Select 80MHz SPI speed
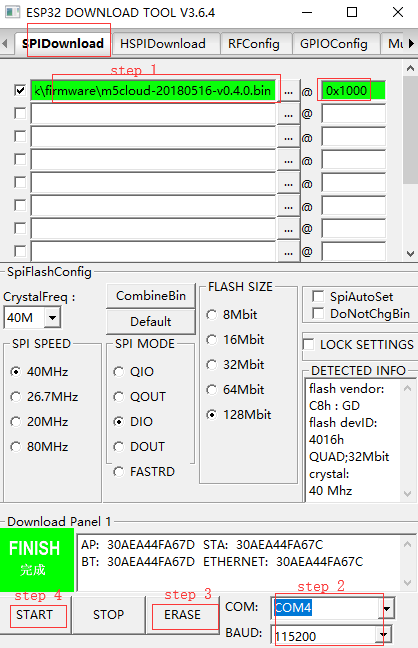 coord(16,446)
